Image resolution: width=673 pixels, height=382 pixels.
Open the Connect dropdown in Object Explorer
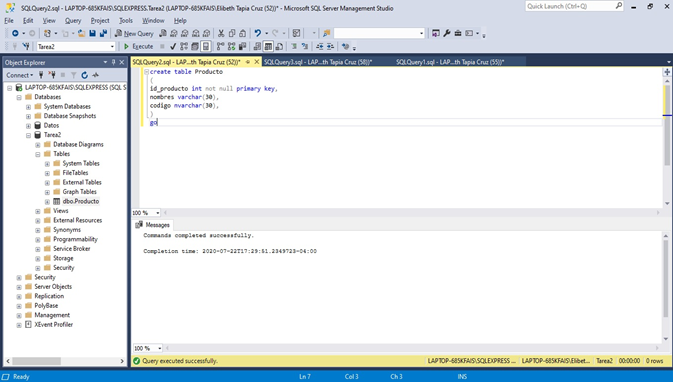point(19,75)
